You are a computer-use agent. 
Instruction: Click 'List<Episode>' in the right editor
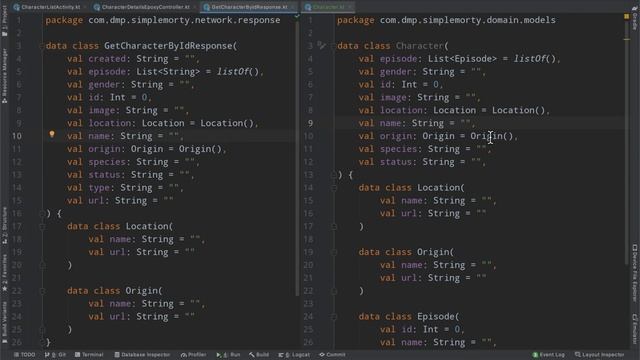(462, 59)
